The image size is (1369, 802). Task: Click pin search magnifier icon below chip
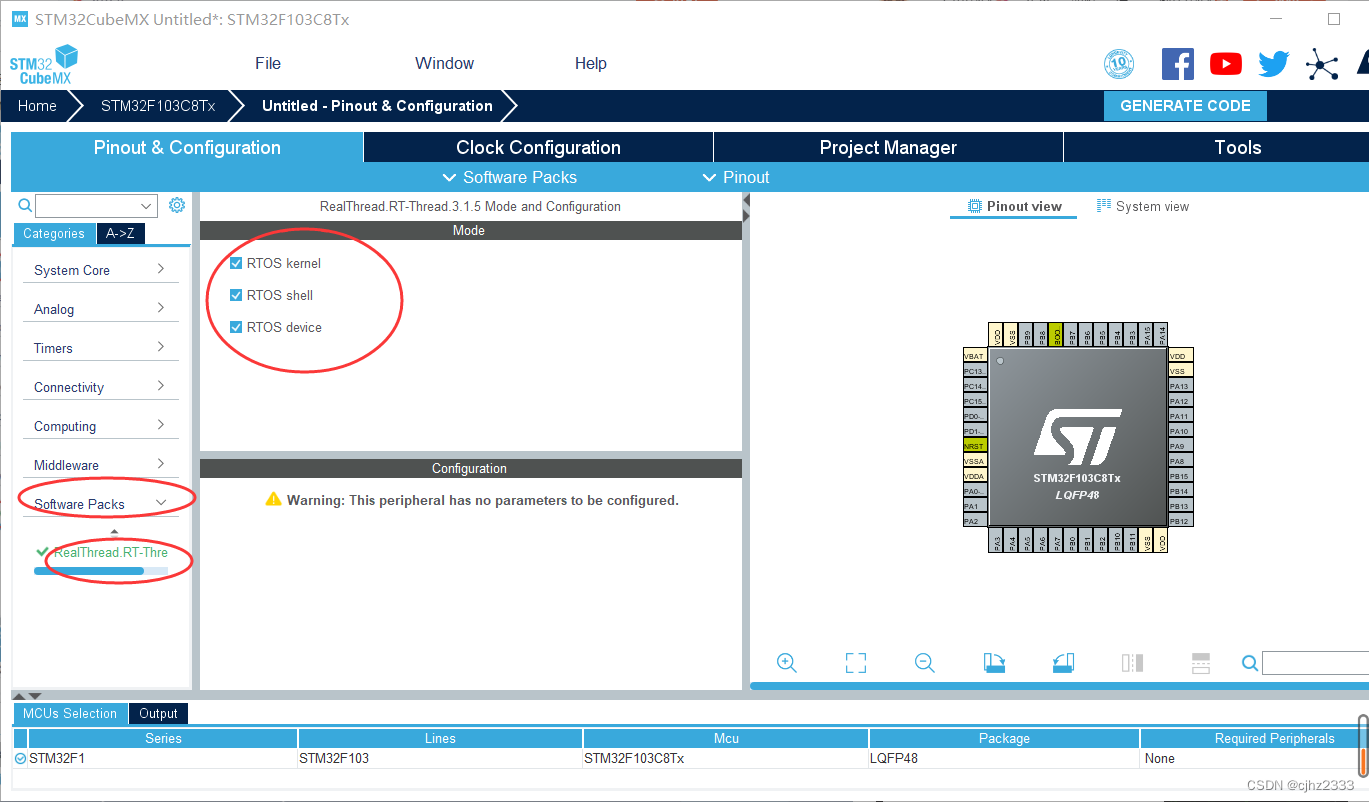pos(1250,663)
